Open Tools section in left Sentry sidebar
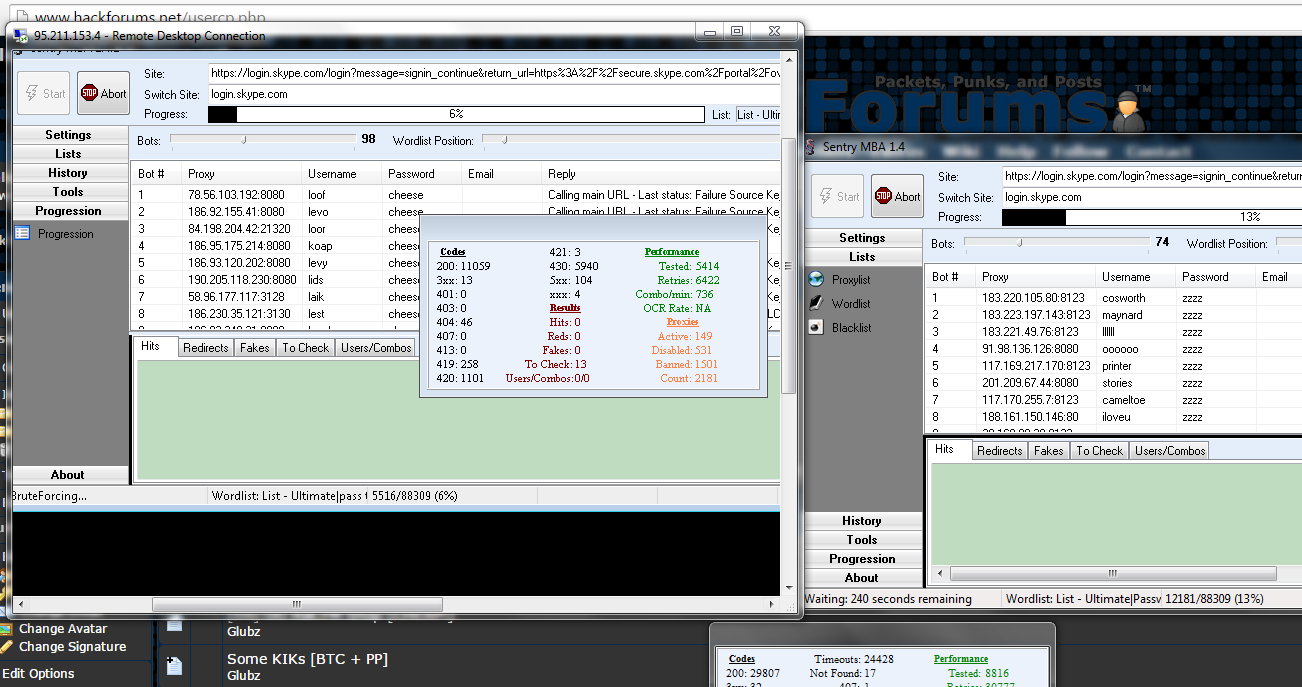1302x687 pixels. [68, 192]
